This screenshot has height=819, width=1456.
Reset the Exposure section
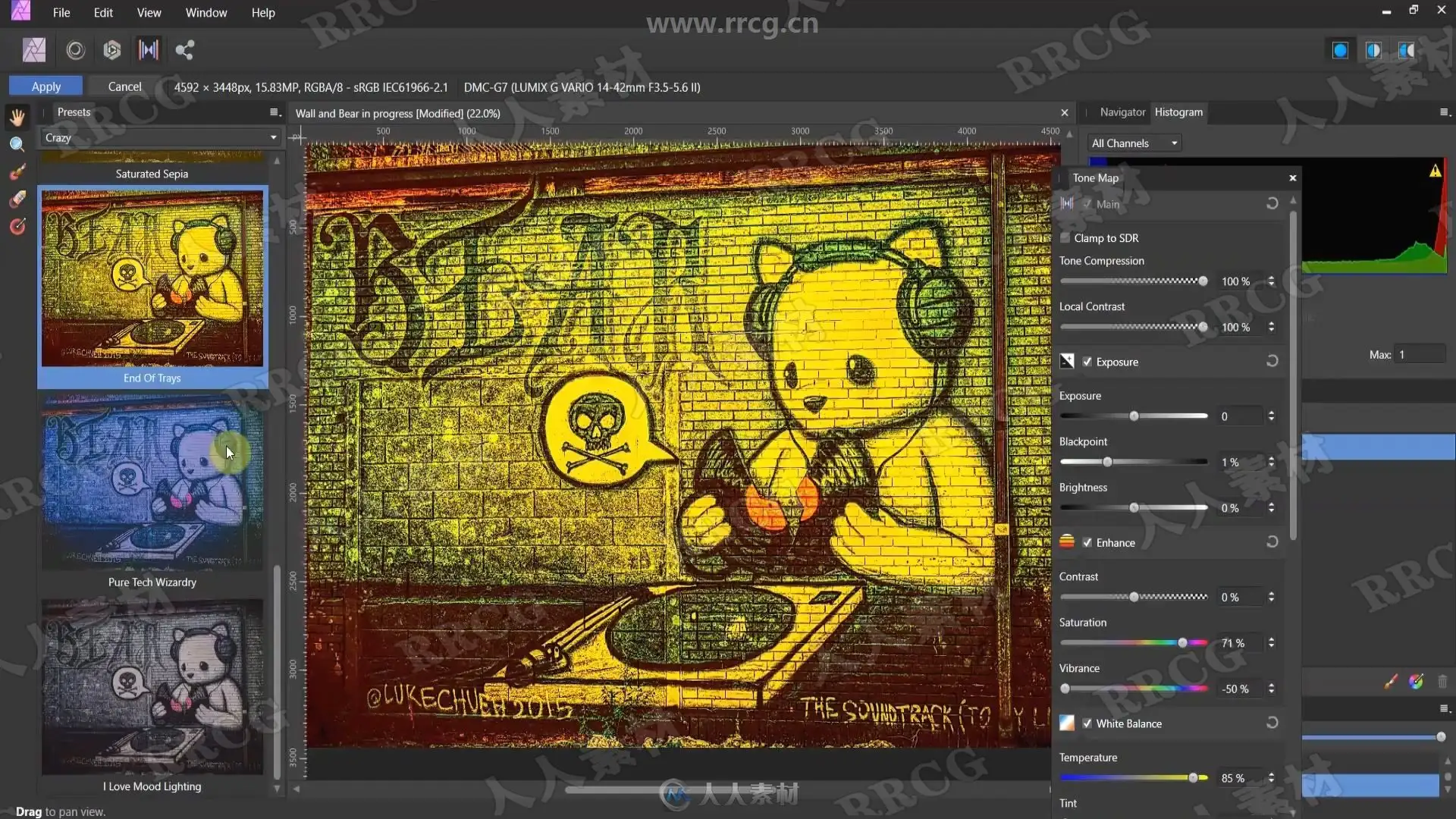[1272, 361]
